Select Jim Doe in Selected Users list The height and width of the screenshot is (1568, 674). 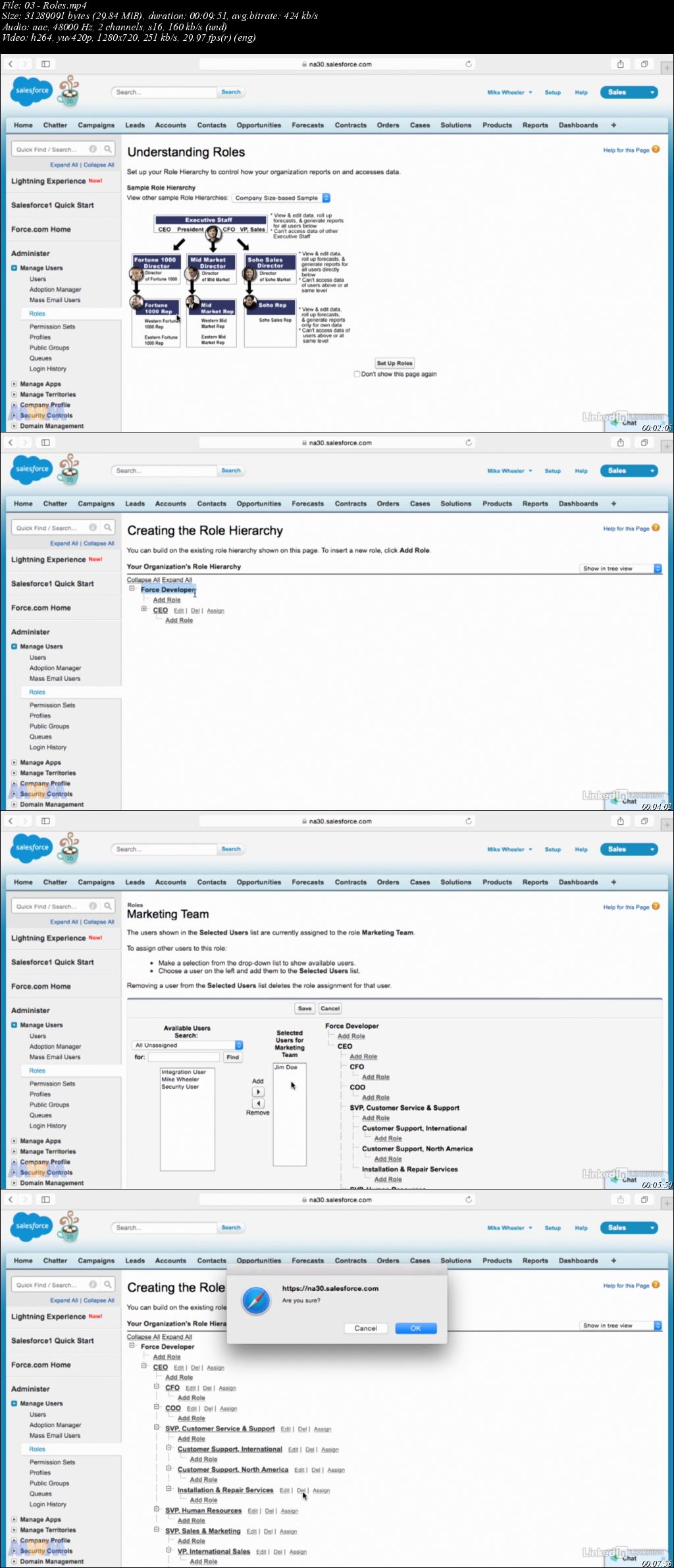coord(286,1067)
